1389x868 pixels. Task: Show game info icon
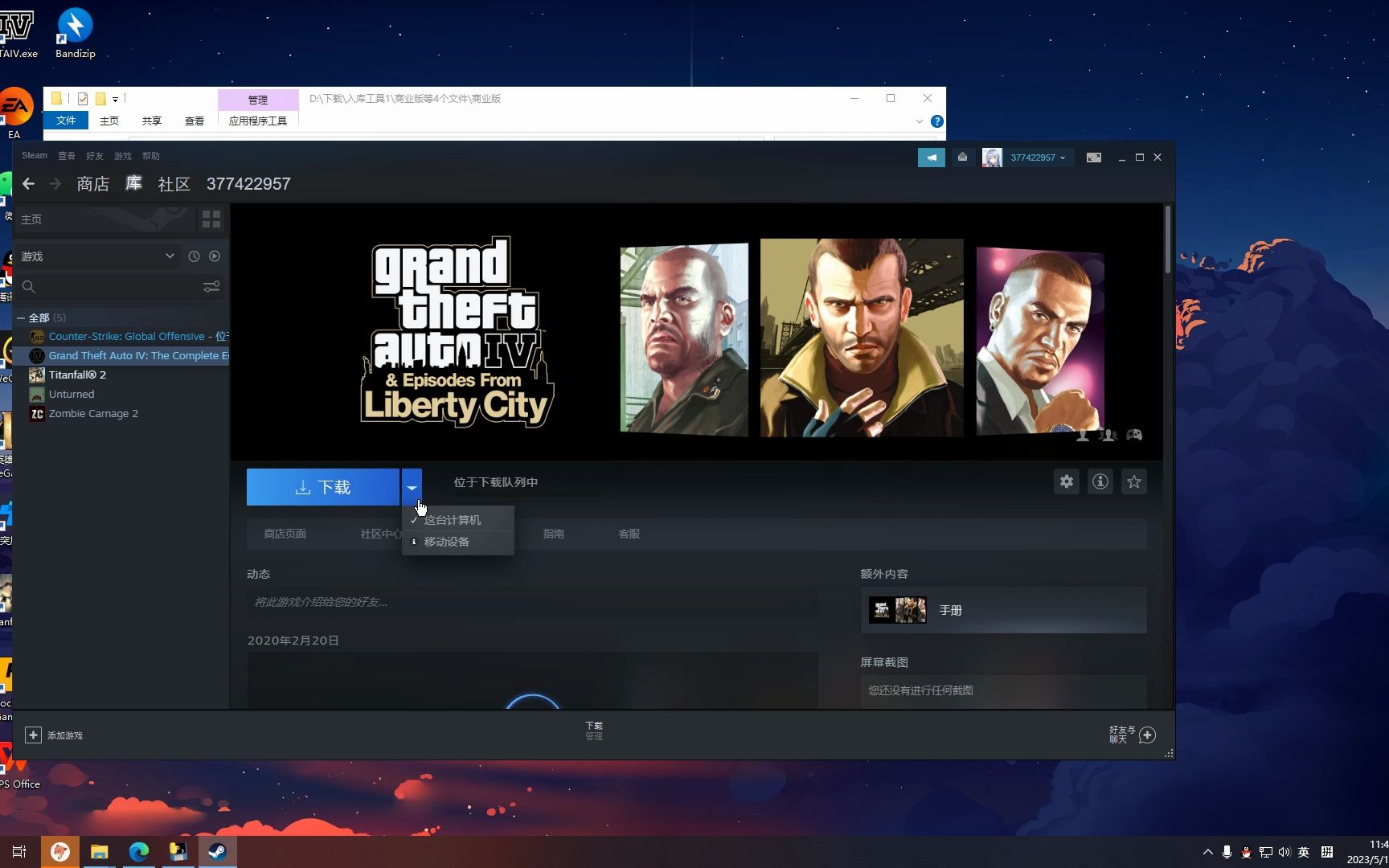pos(1100,481)
